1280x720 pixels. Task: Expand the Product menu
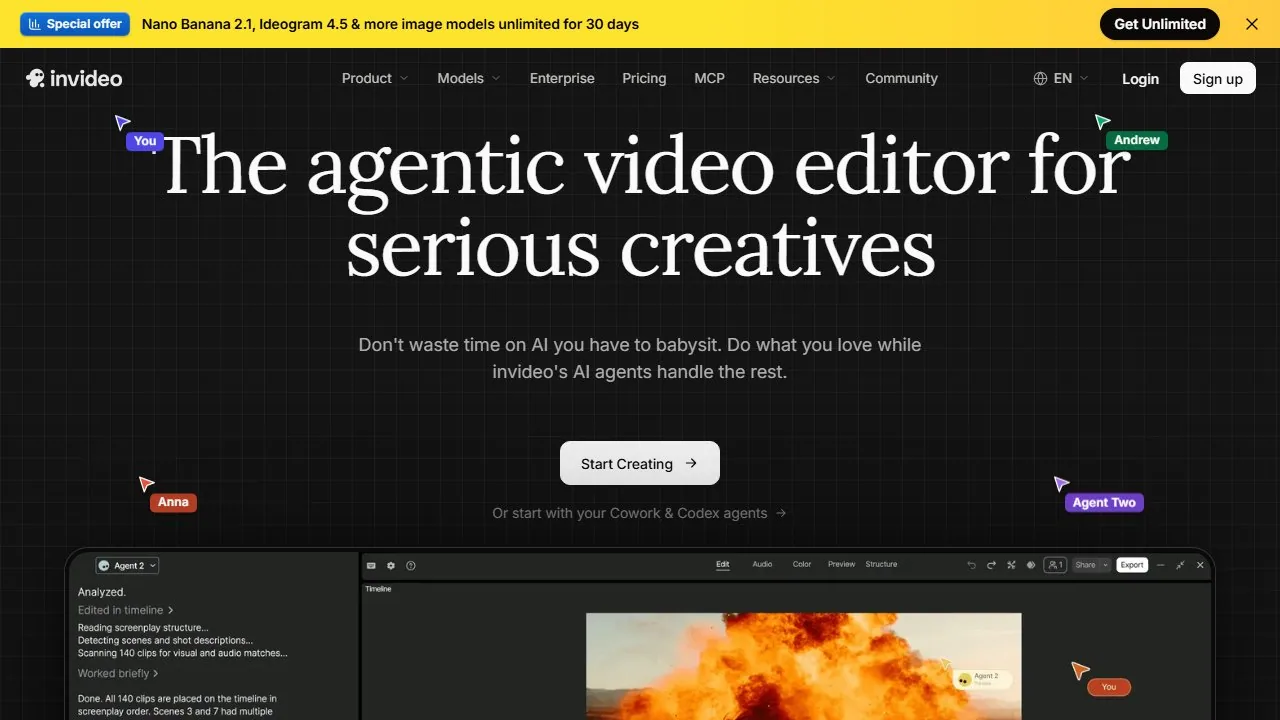[x=375, y=78]
